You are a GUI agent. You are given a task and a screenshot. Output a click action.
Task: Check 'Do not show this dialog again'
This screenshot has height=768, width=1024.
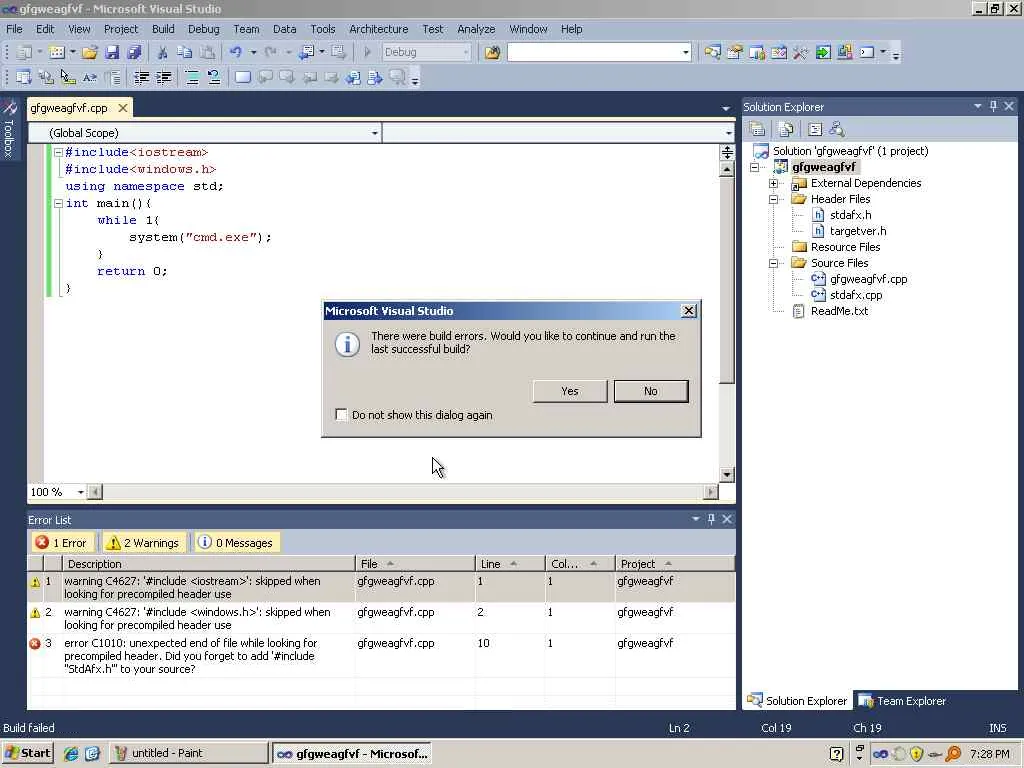pyautogui.click(x=341, y=415)
